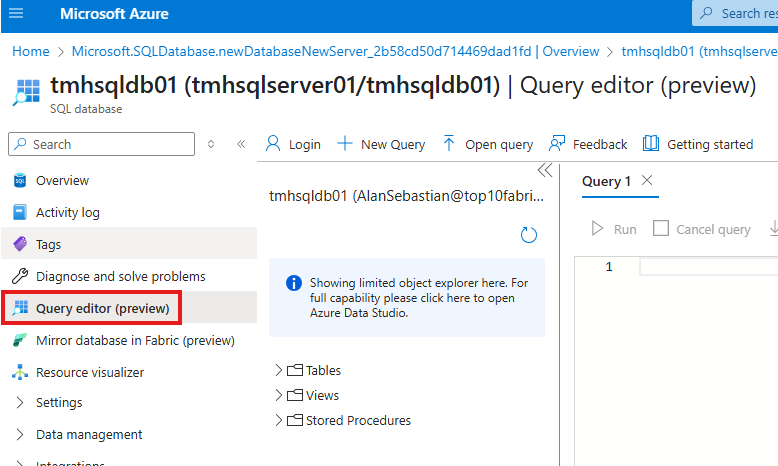Click the Query editor sidebar icon
Viewport: 778px width, 466px height.
point(20,308)
